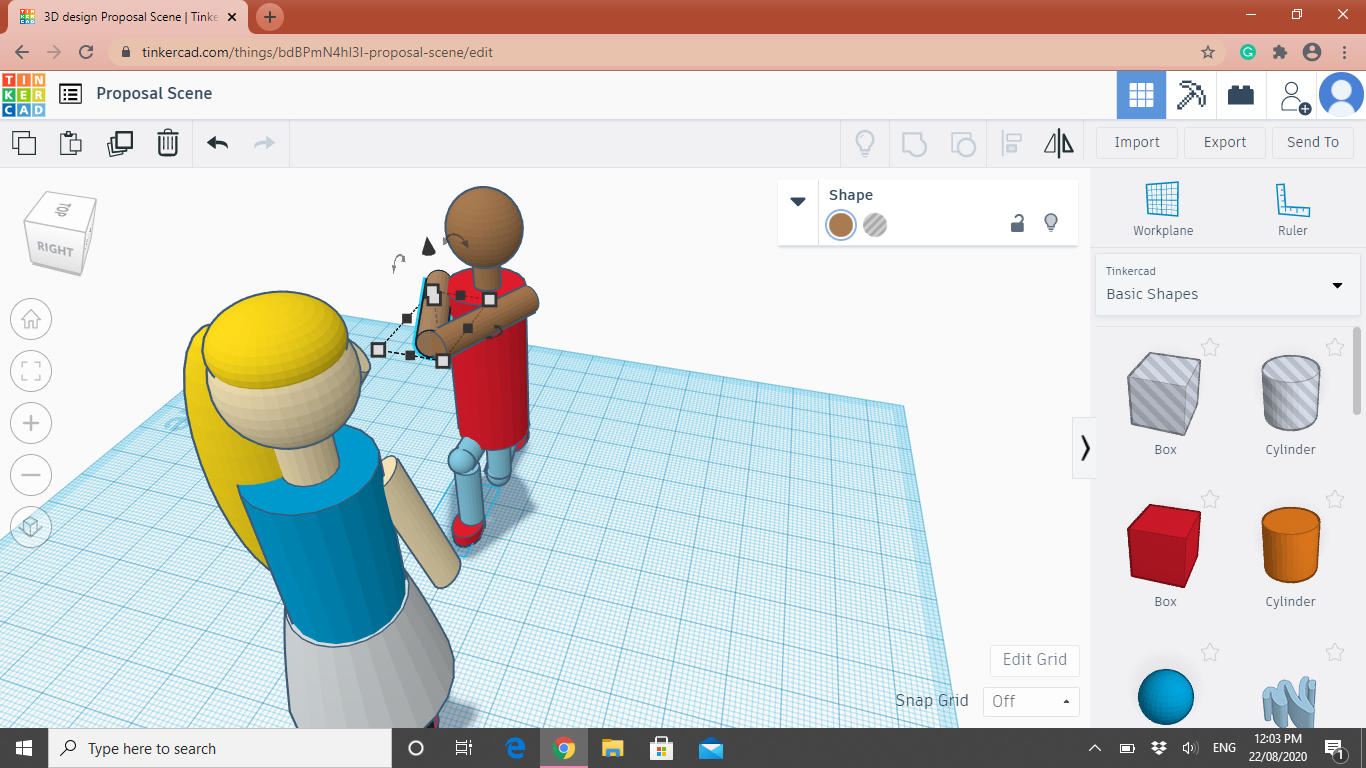Zoom in with plus button
This screenshot has height=768, width=1366.
[x=31, y=423]
